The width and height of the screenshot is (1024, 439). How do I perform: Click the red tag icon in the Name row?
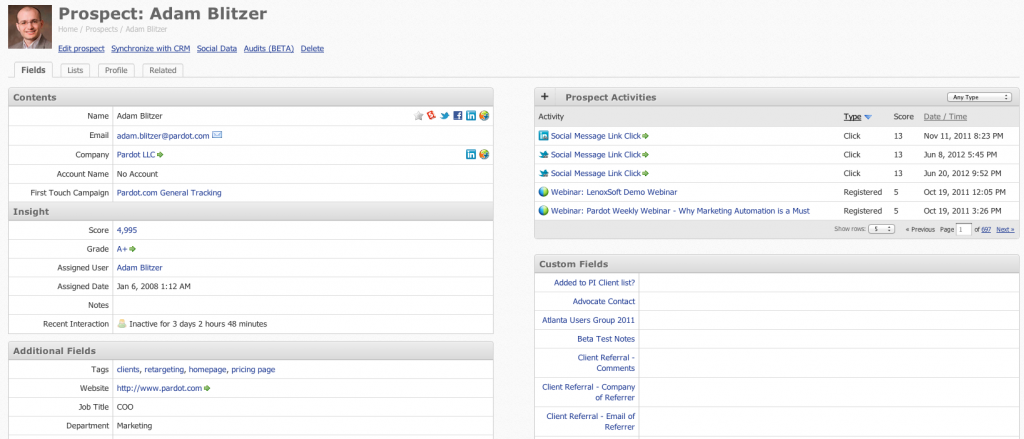[431, 116]
